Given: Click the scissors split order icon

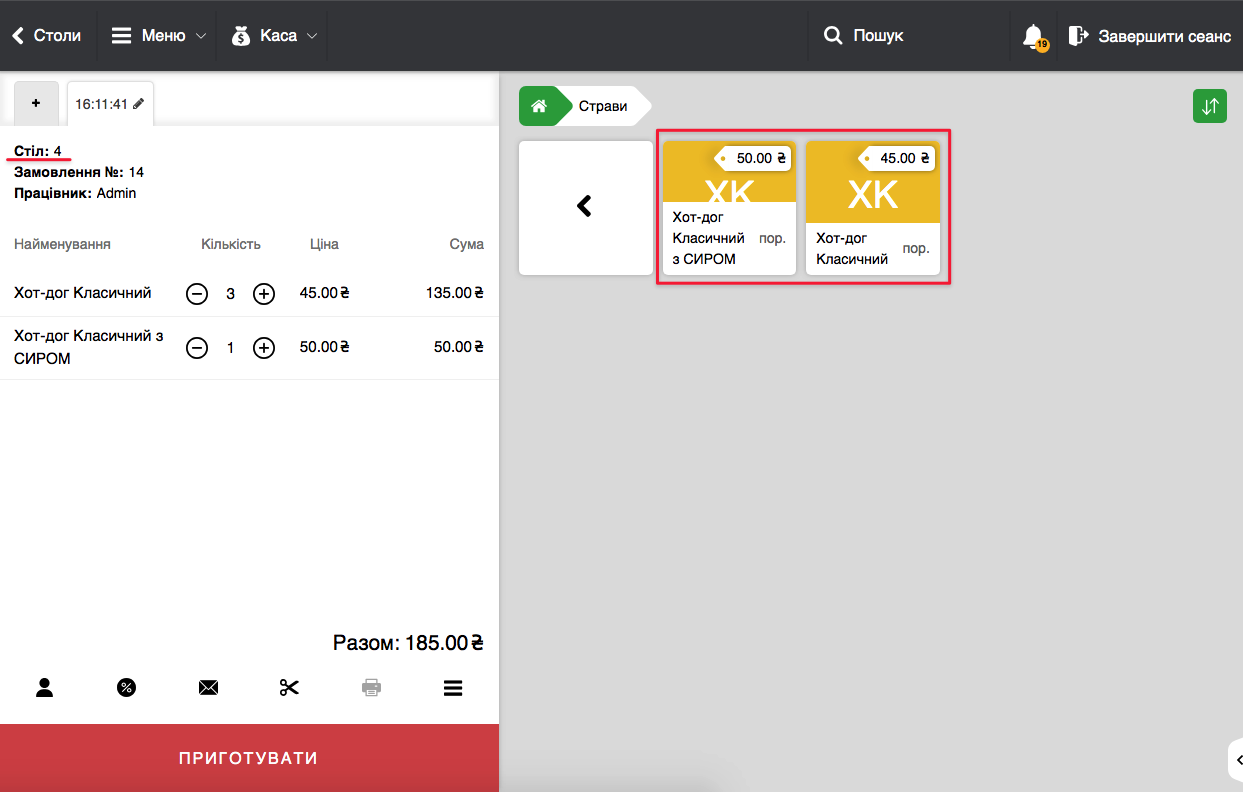Looking at the screenshot, I should click(x=289, y=687).
